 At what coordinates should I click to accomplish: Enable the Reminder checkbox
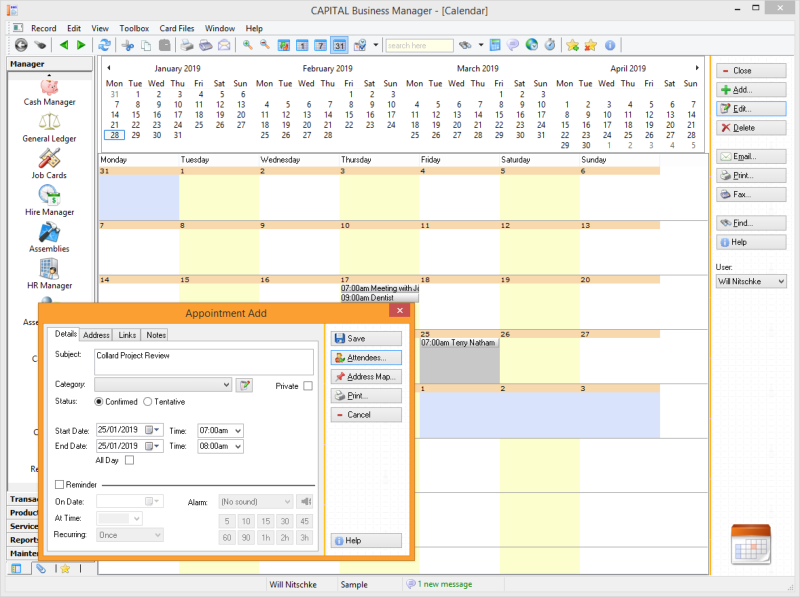point(60,484)
